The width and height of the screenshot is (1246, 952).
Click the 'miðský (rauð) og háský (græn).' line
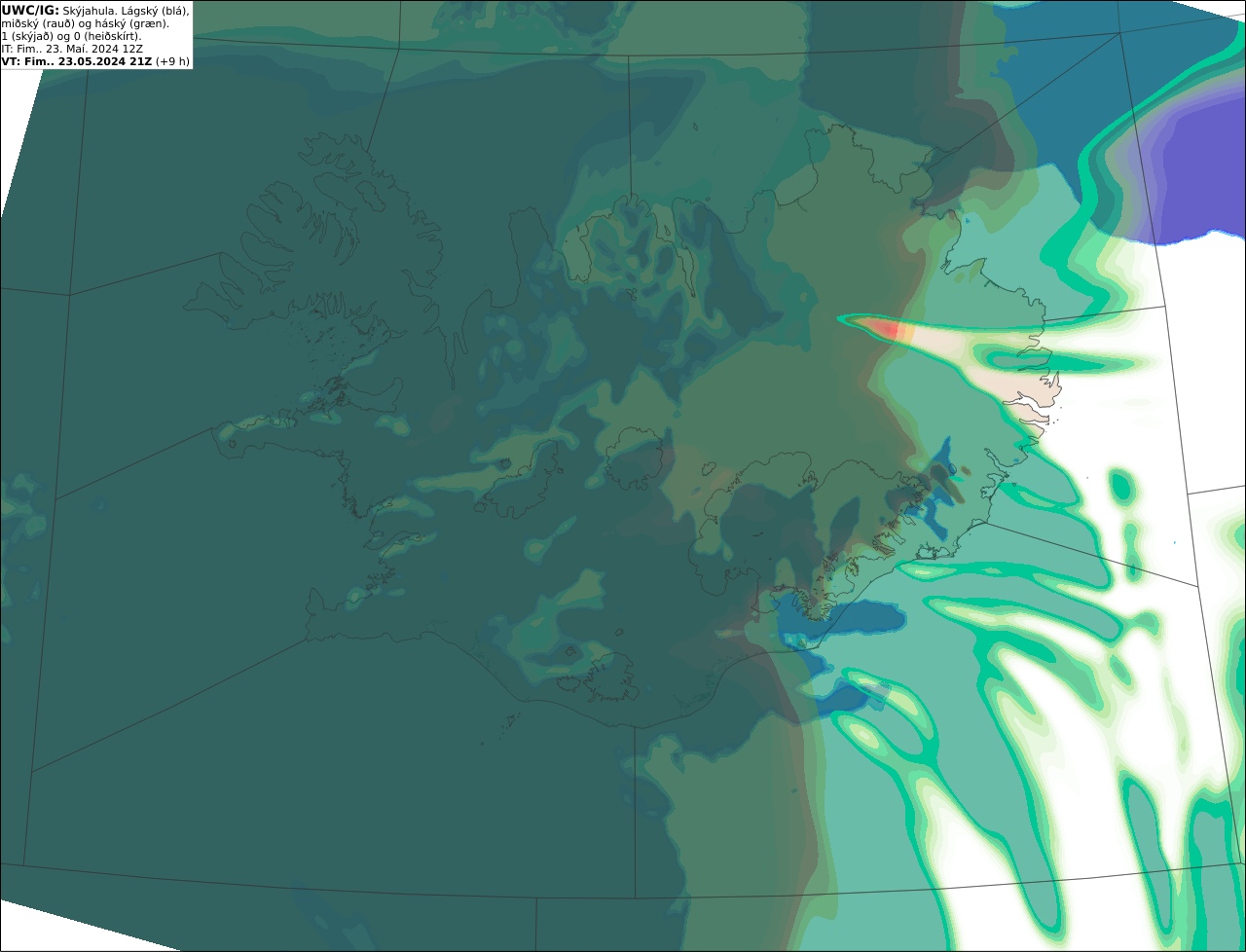(85, 23)
